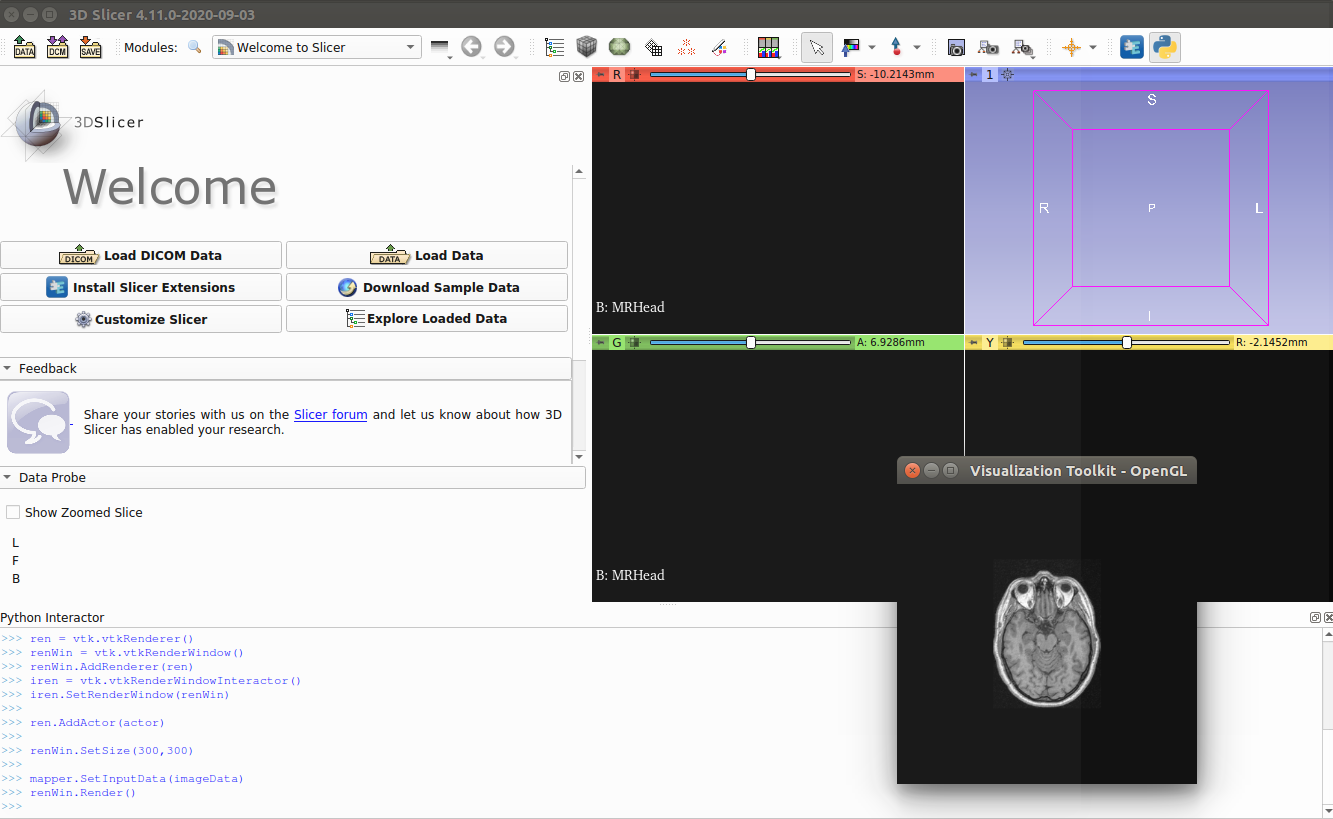Click the Yellow slice offset slider
This screenshot has height=819, width=1333.
click(1126, 342)
